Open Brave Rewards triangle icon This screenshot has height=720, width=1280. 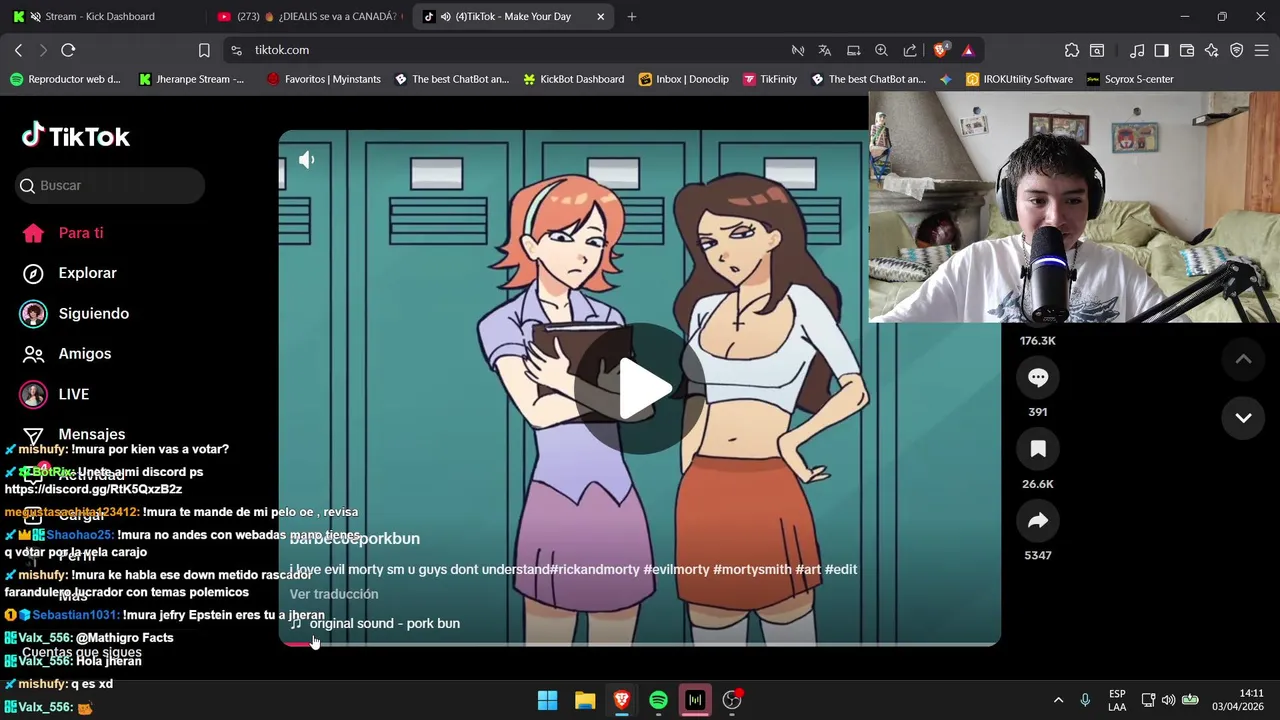click(968, 50)
